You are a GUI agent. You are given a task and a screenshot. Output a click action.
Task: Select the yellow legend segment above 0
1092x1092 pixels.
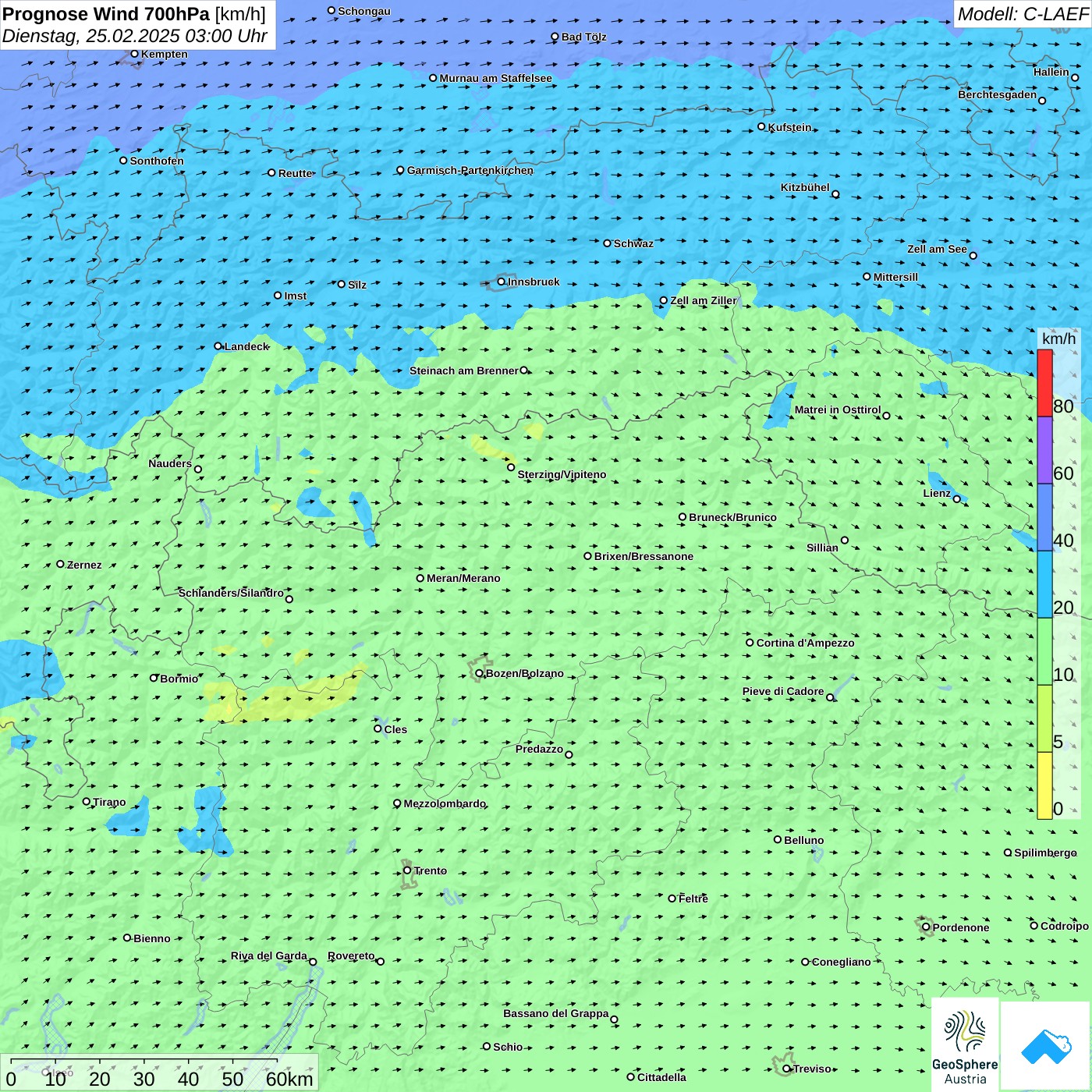coord(1044,785)
